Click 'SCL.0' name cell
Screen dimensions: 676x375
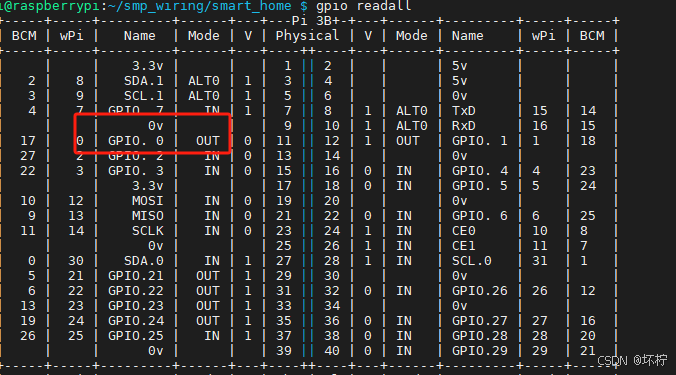click(x=471, y=261)
